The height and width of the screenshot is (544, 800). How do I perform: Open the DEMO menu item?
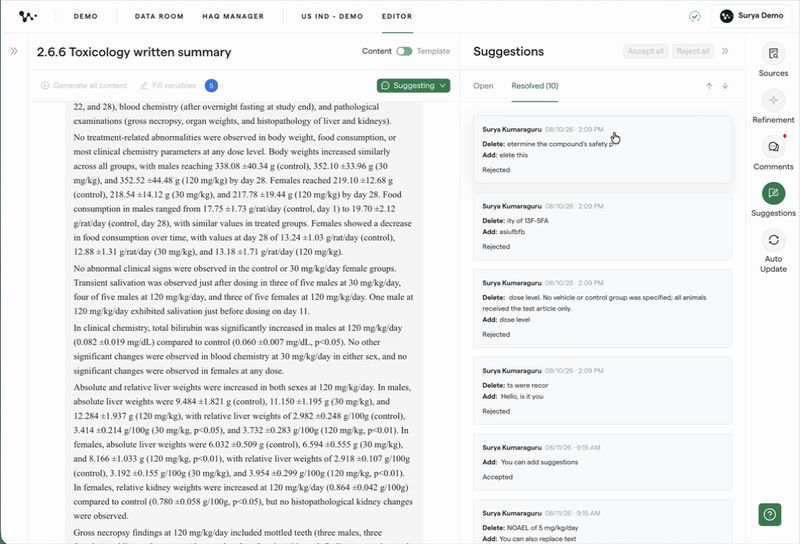coord(86,16)
